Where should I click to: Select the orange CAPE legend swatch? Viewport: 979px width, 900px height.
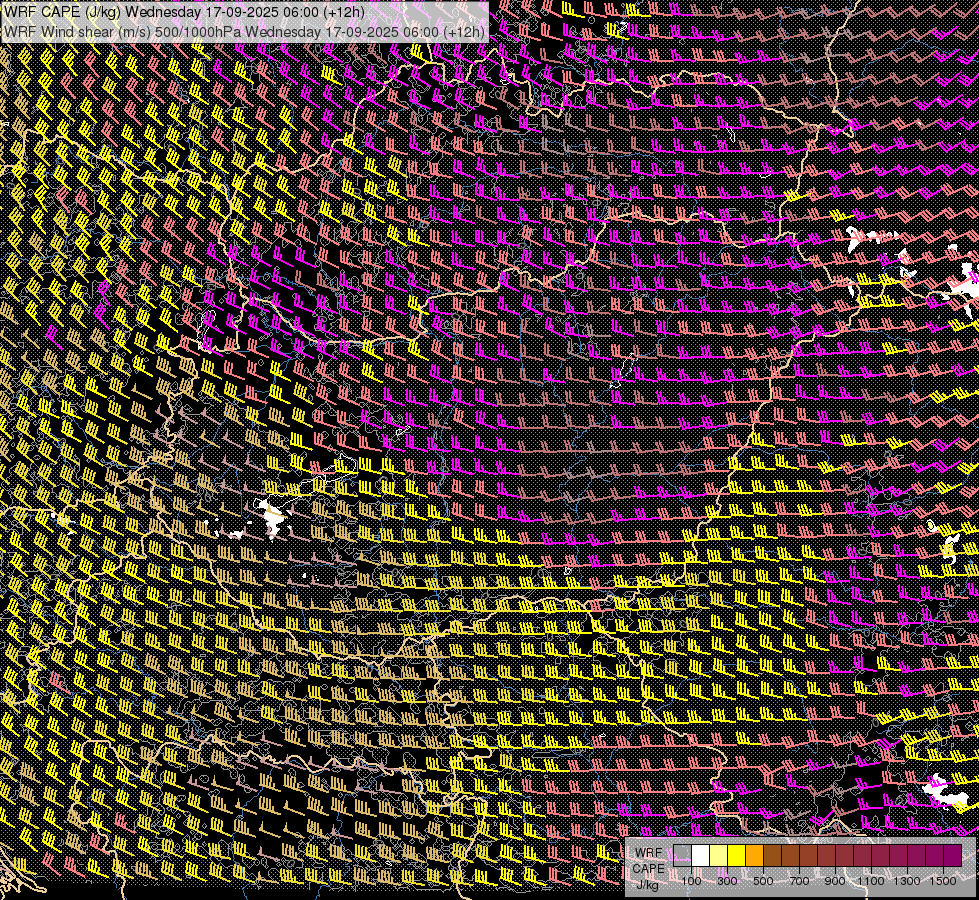(754, 856)
